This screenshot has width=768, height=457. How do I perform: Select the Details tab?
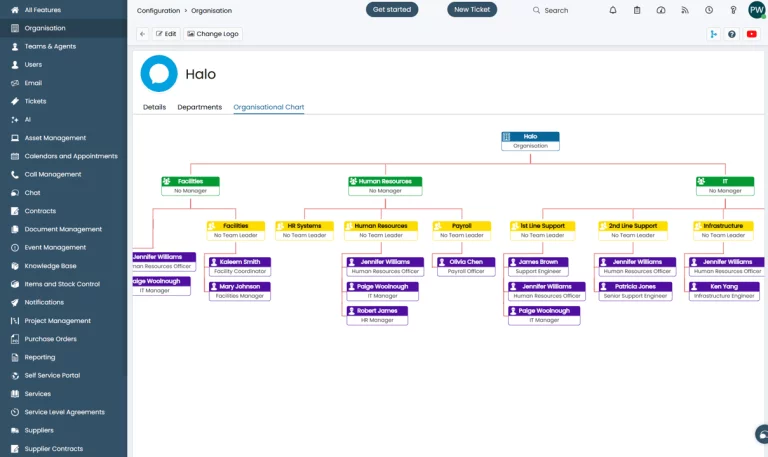click(154, 107)
